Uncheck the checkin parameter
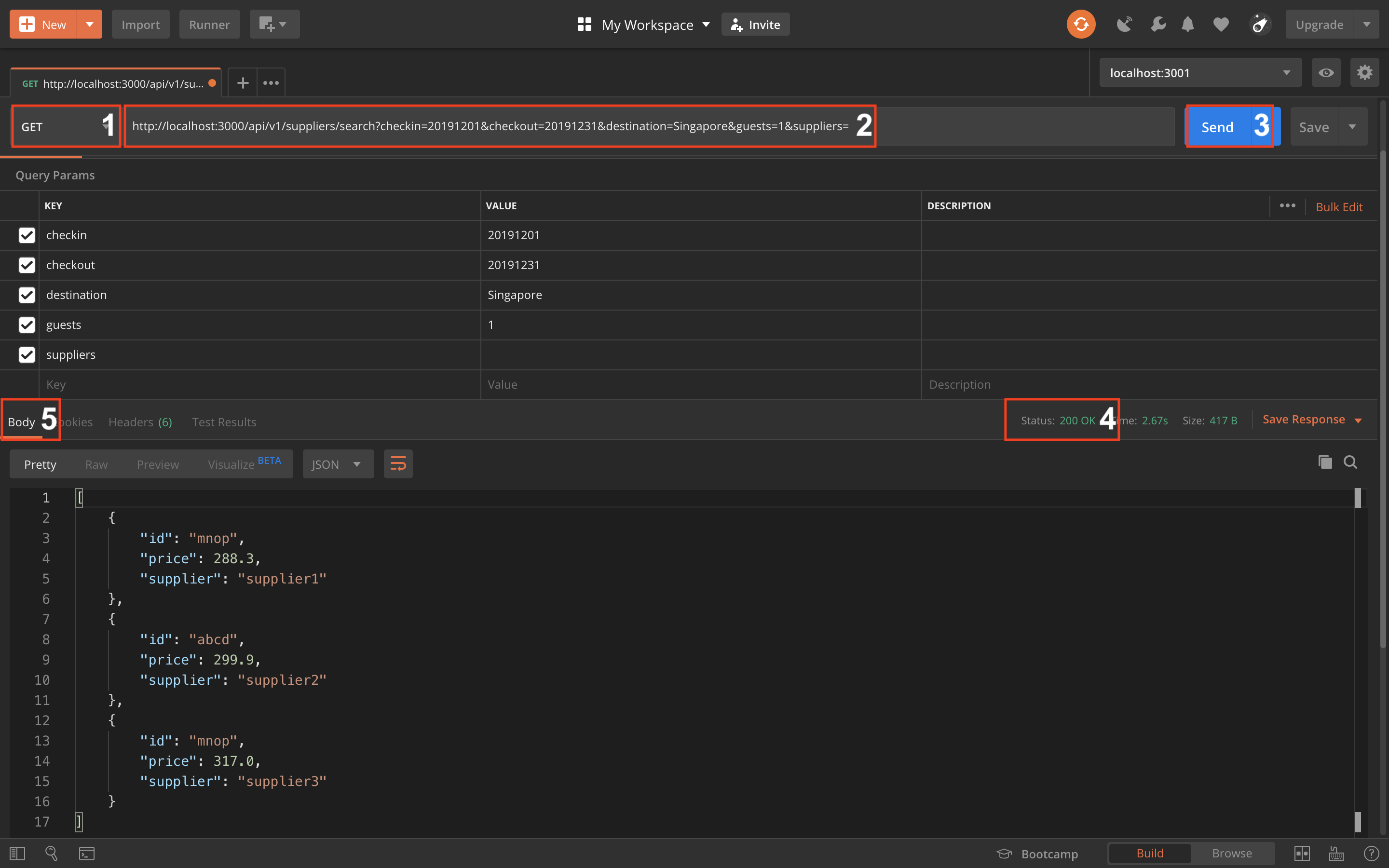 pyautogui.click(x=27, y=235)
